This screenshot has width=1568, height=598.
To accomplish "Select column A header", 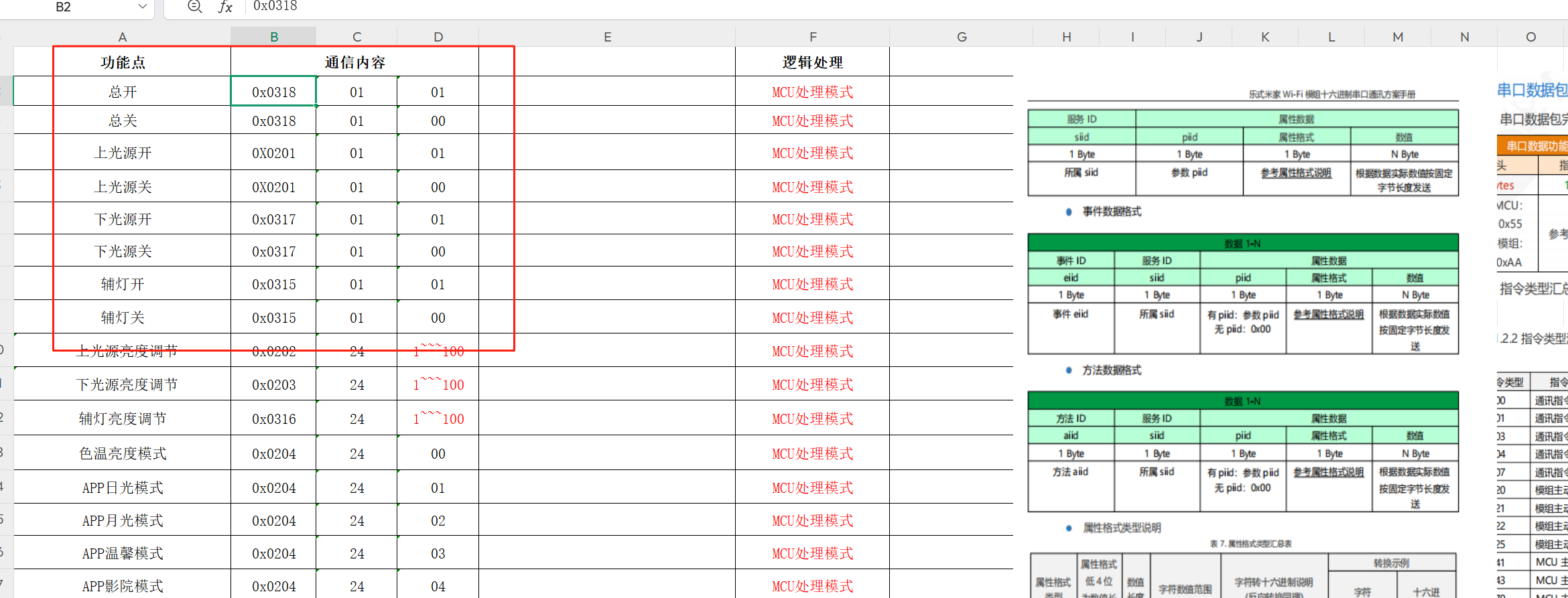I will [122, 37].
